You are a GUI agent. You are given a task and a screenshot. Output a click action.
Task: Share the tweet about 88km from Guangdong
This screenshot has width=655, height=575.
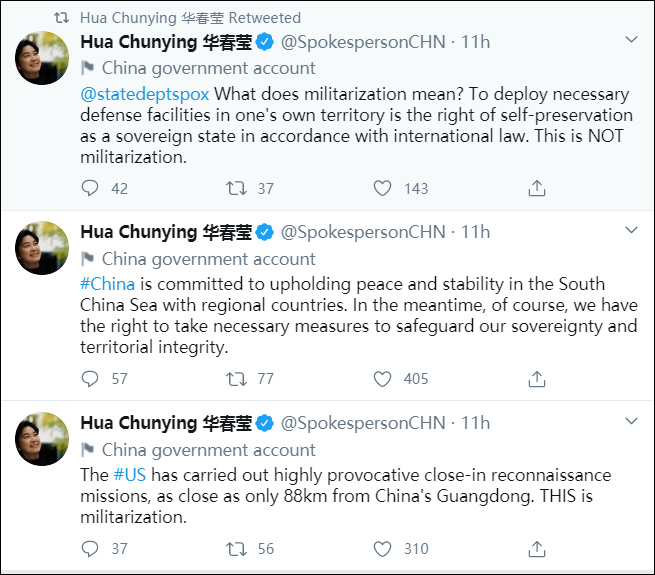coord(536,548)
